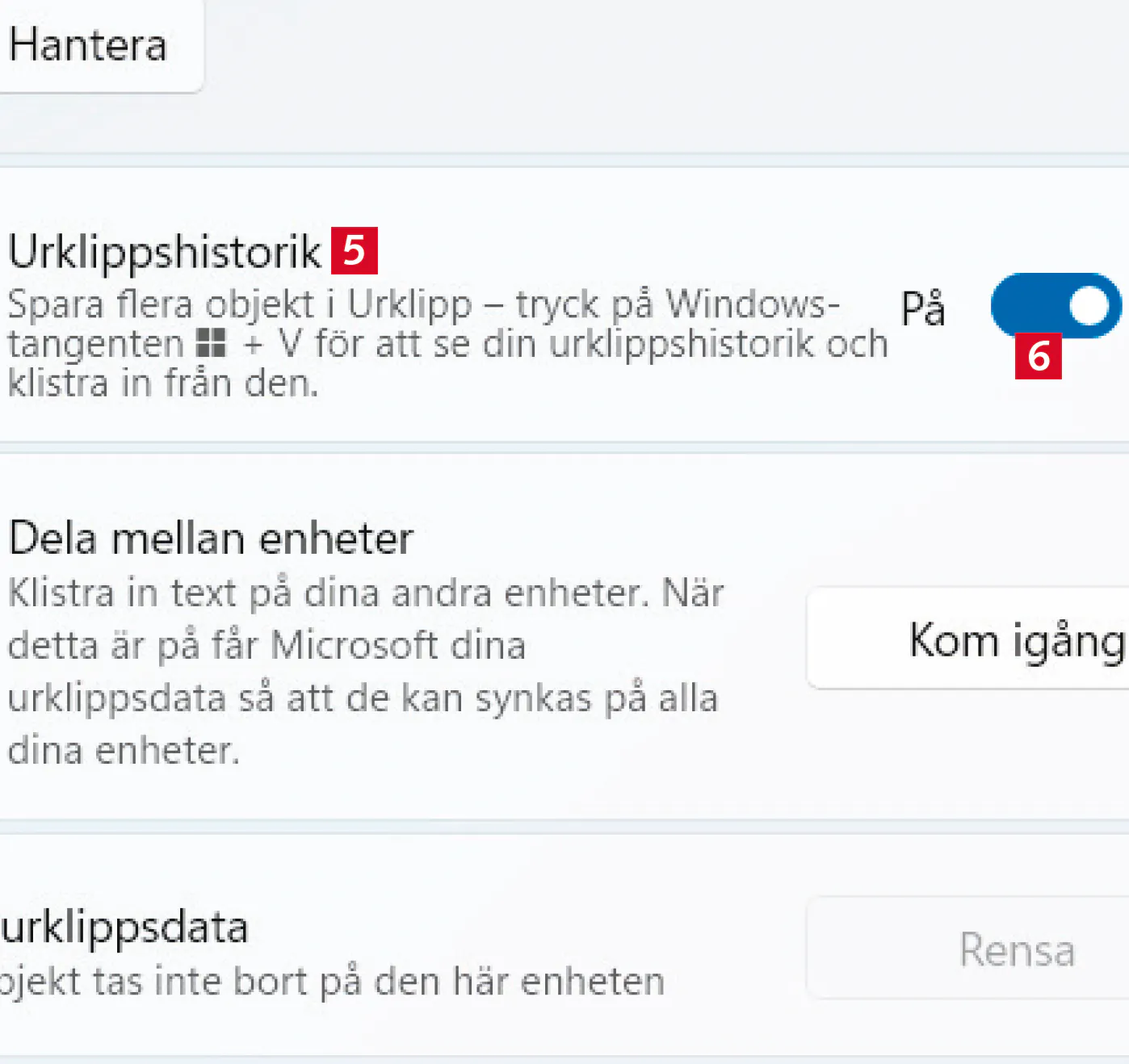Click the Windows logo icon in the description
The width and height of the screenshot is (1129, 1064).
212,343
